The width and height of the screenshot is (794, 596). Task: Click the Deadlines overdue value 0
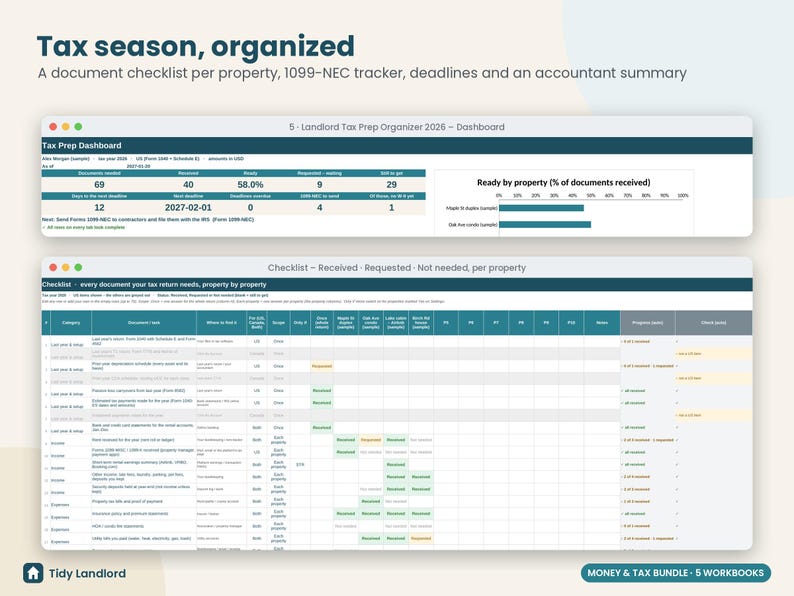[250, 208]
